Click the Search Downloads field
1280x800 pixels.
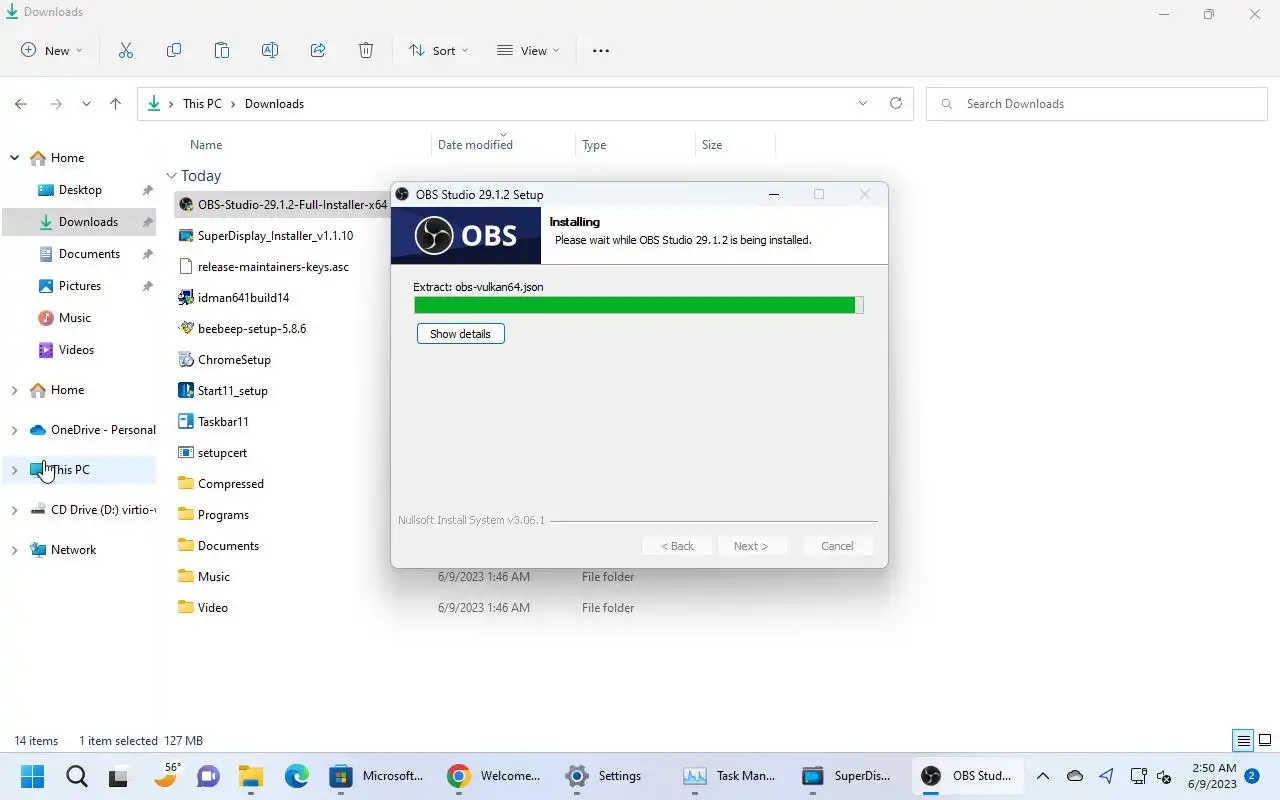click(1097, 104)
